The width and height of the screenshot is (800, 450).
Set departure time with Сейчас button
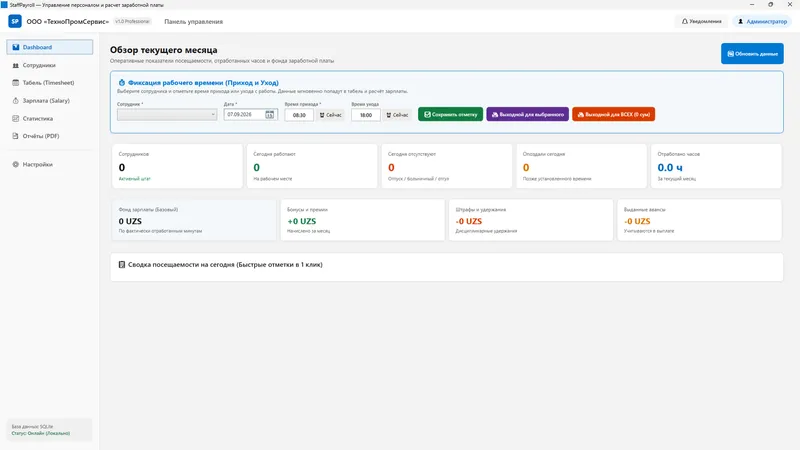coord(397,115)
